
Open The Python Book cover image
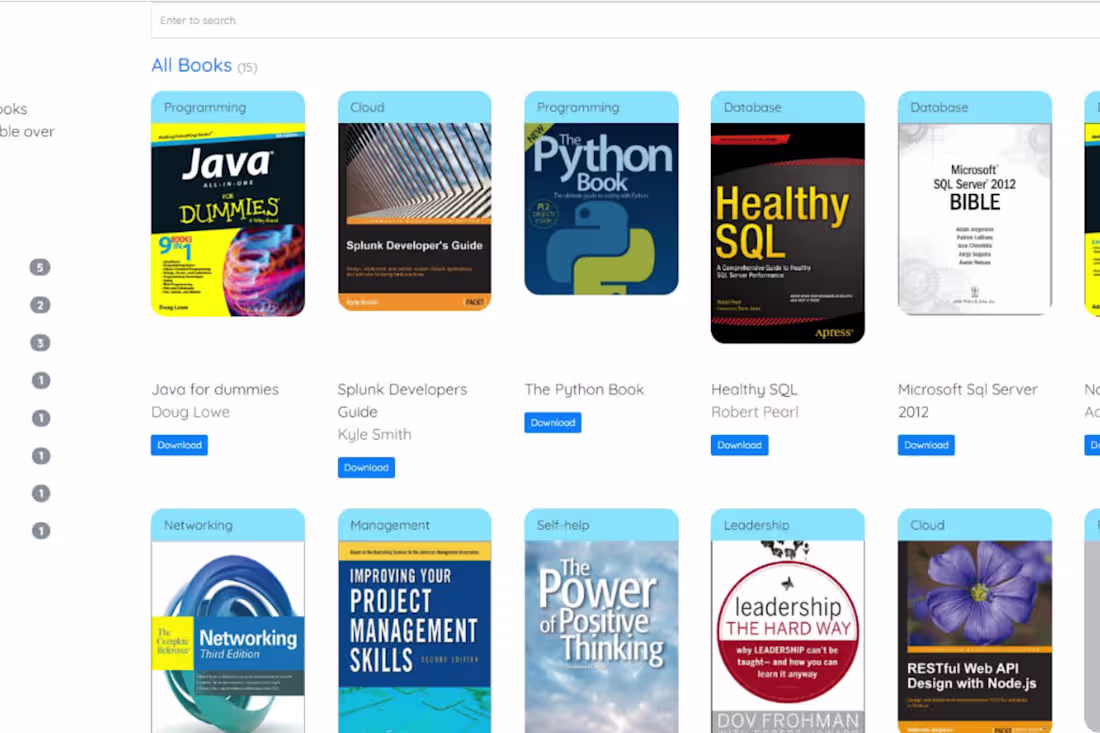(601, 209)
